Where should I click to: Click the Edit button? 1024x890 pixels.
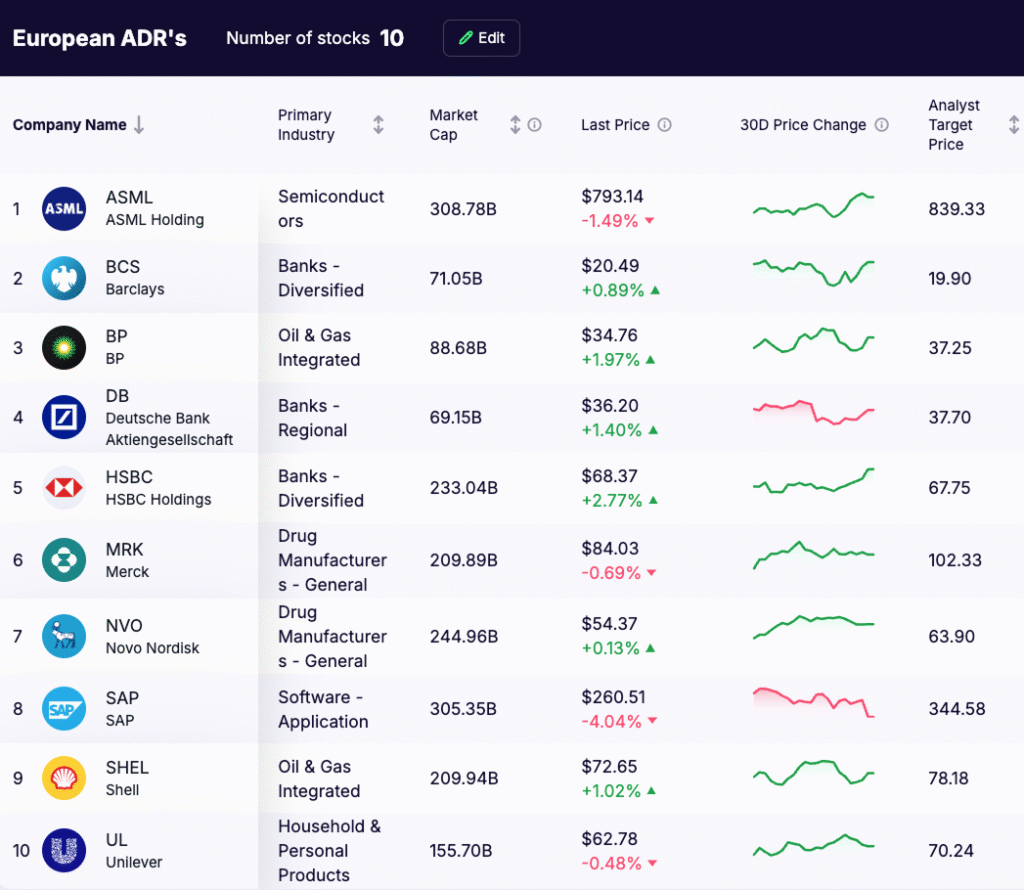481,38
